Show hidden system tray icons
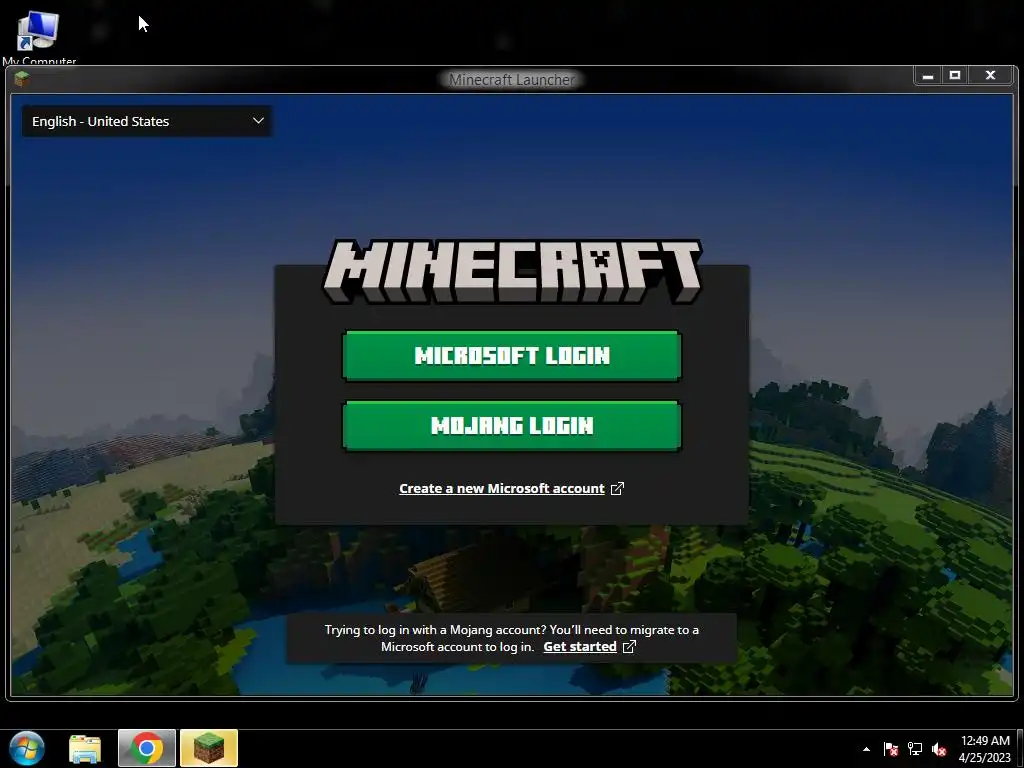This screenshot has height=768, width=1024. tap(867, 749)
